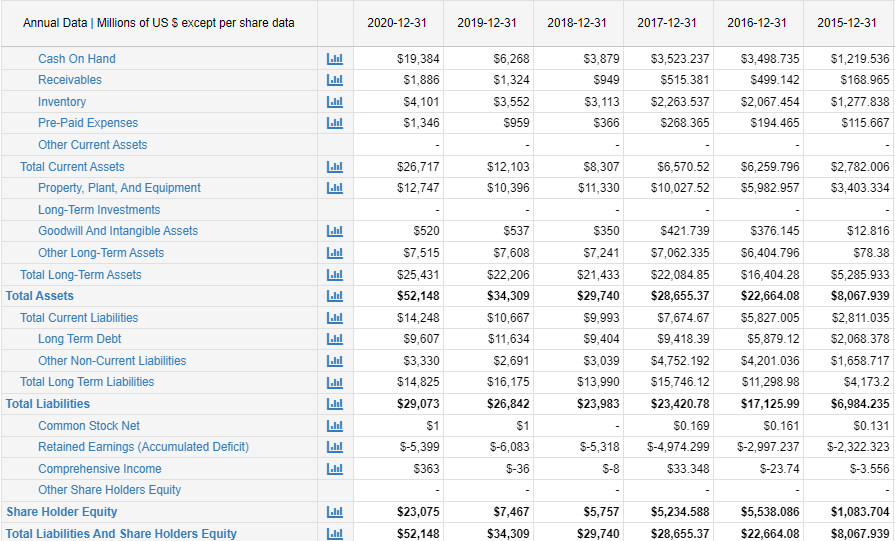Select the $-6,083 retained earnings cell
The height and width of the screenshot is (541, 895).
[489, 447]
